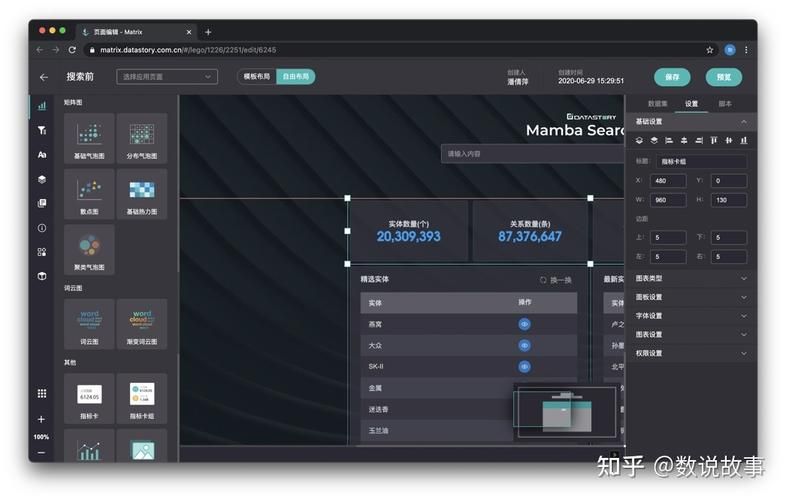Screen dimensions: 786x500
Task: Reload the page in the browser
Action: tap(72, 50)
